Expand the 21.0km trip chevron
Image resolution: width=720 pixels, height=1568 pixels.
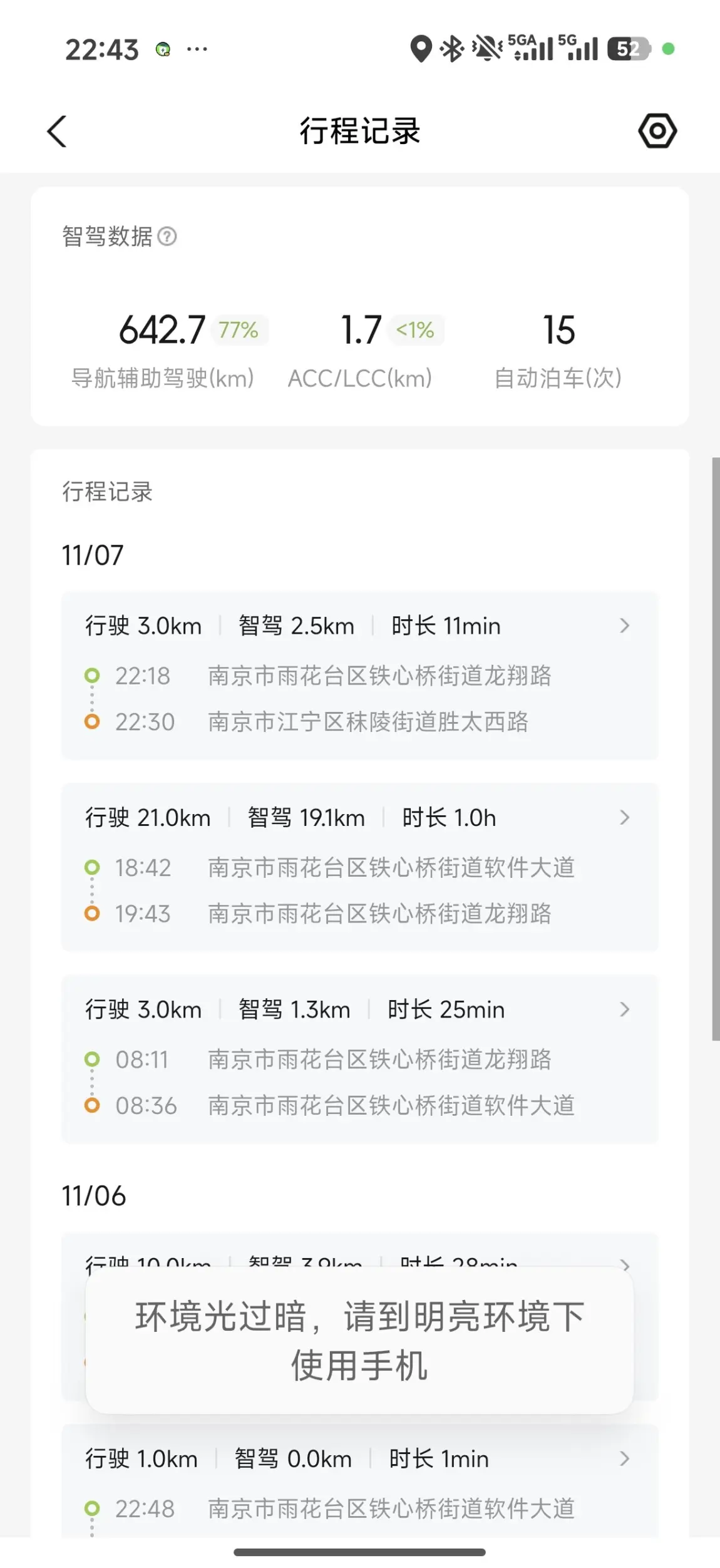(624, 817)
